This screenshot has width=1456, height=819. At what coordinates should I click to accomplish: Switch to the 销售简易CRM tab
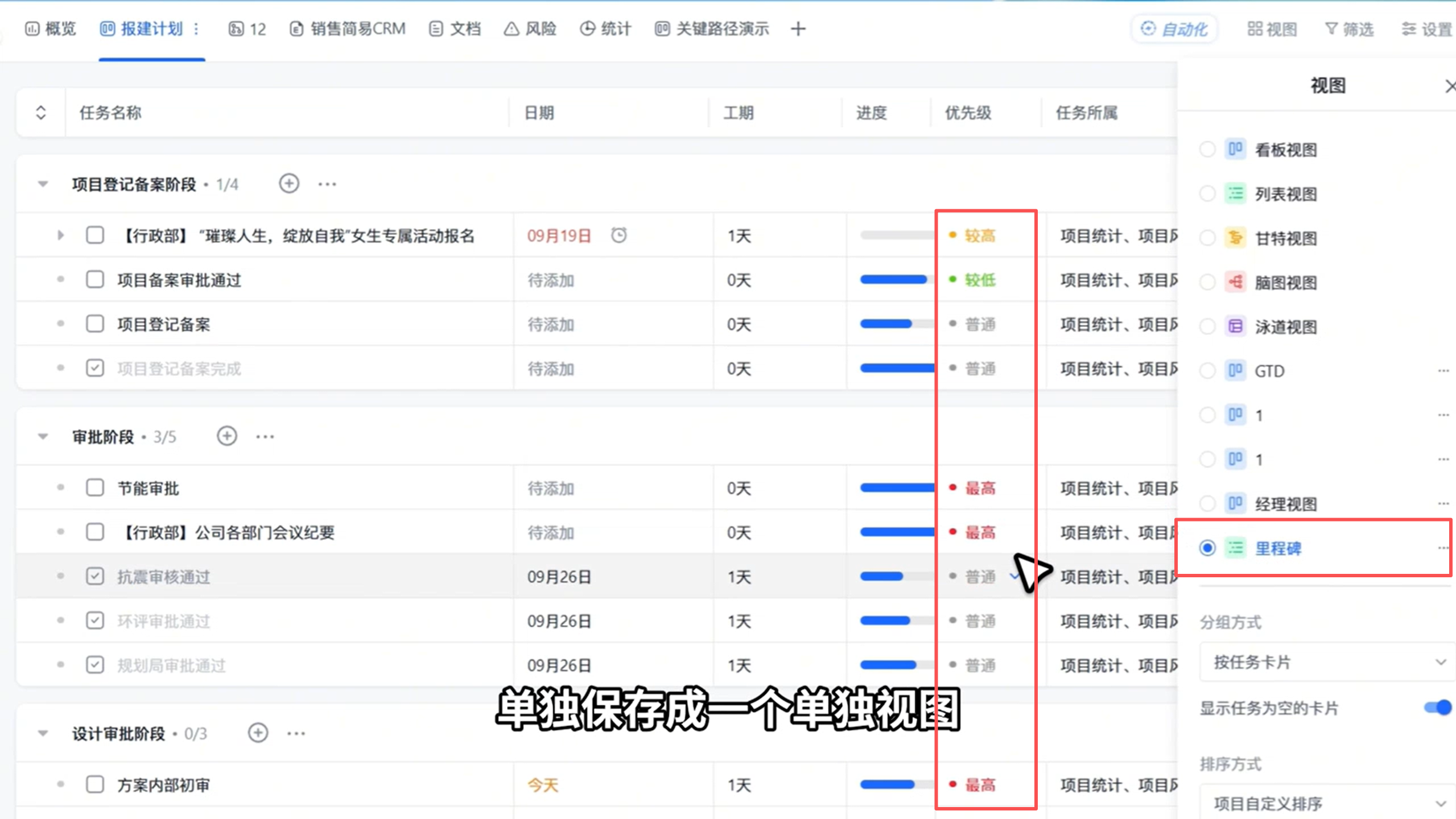click(348, 29)
